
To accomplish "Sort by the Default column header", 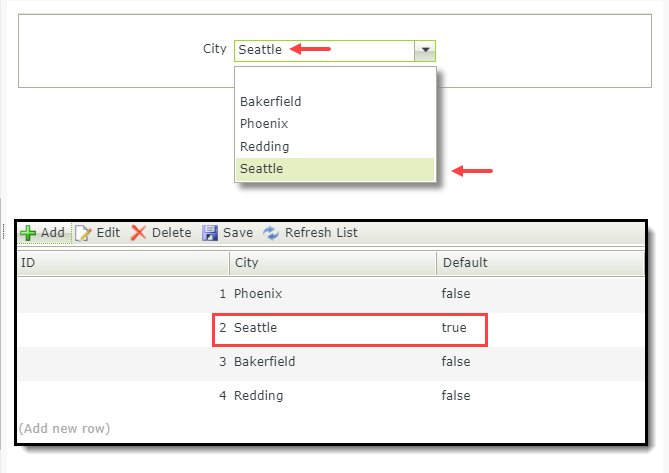I will pos(540,263).
